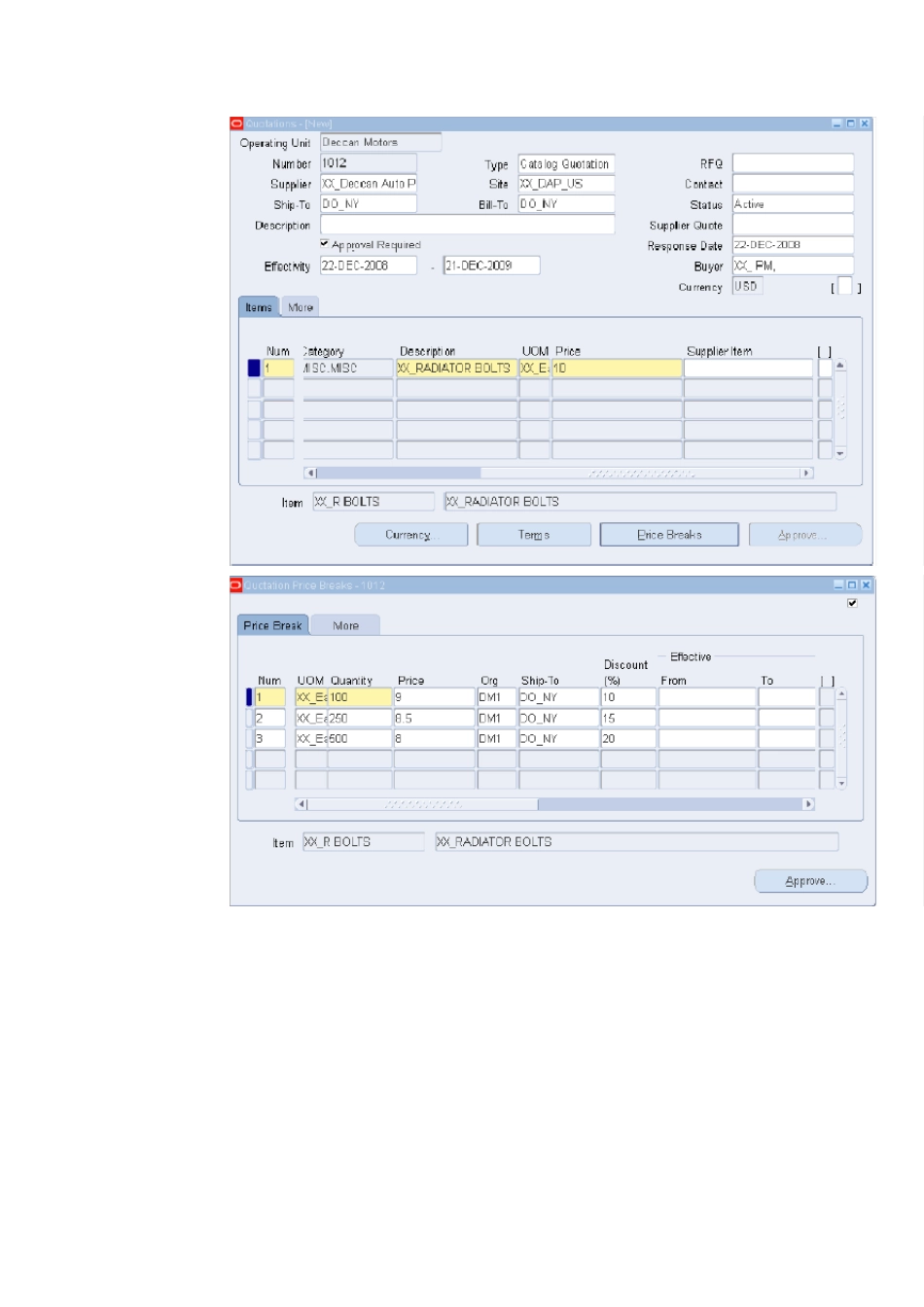This screenshot has width=924, height=1307.
Task: Click the Bill-To field DO_NY
Action: coord(566,204)
